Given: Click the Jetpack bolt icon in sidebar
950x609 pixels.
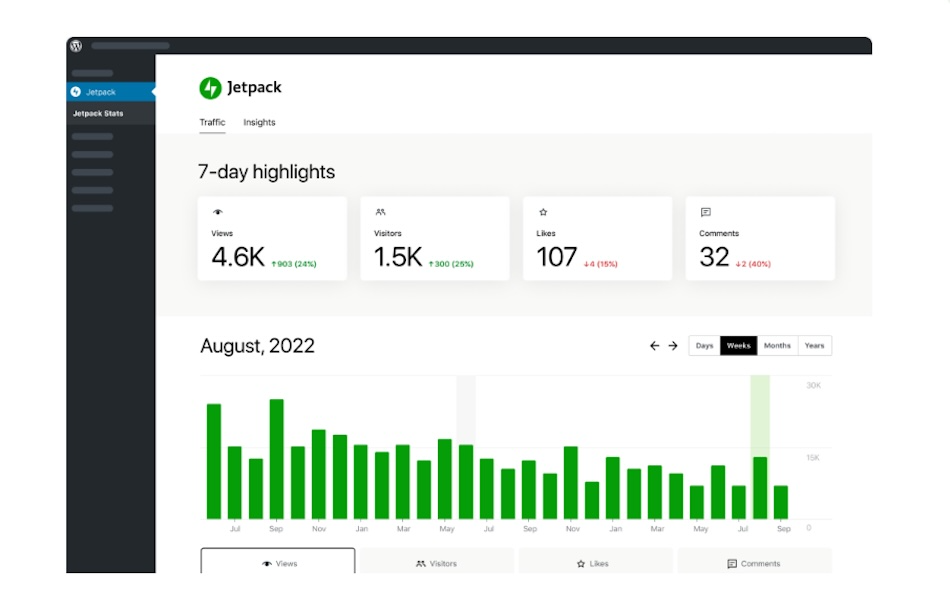Looking at the screenshot, I should 76,92.
